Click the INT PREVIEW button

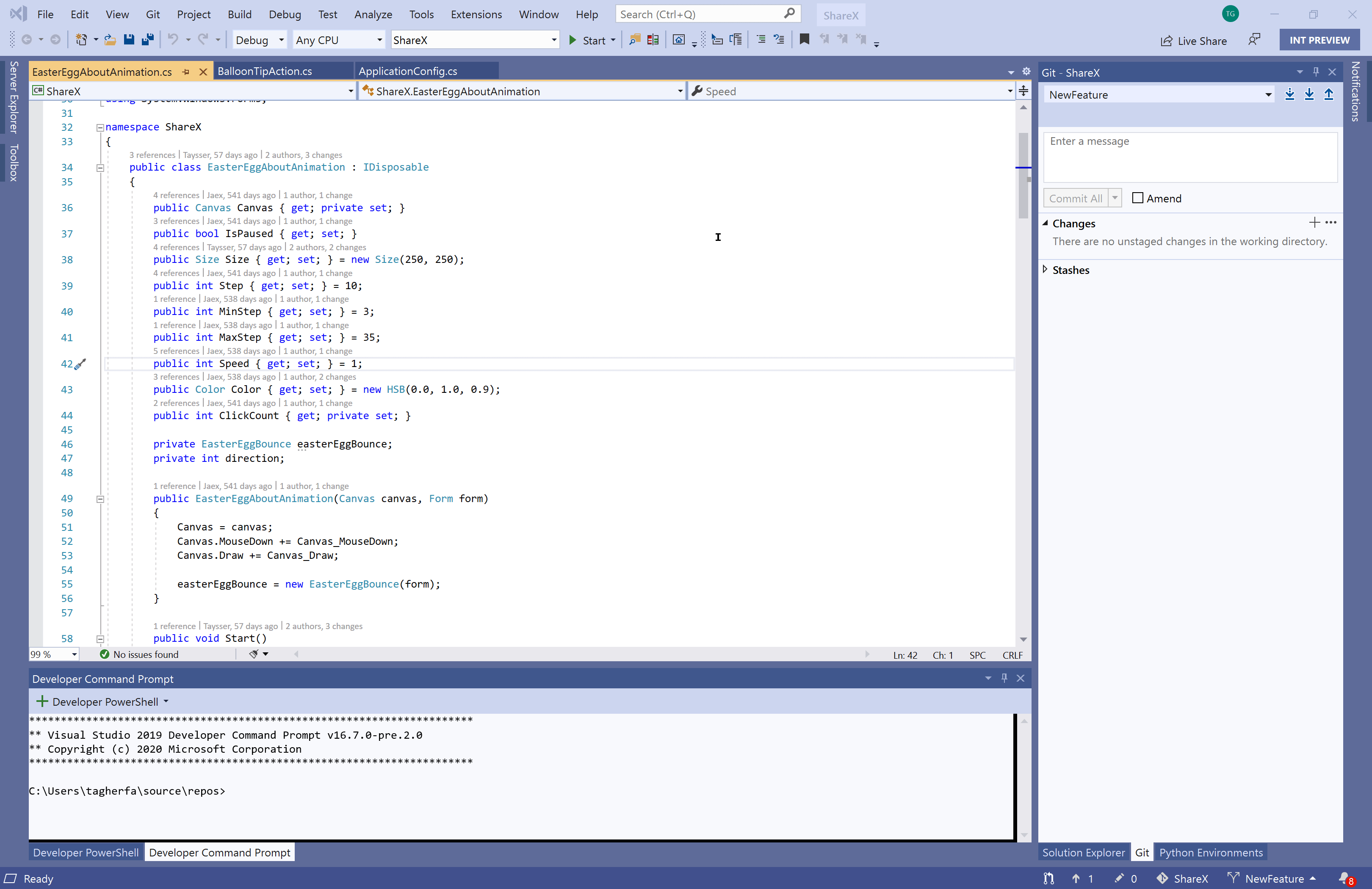[1318, 40]
